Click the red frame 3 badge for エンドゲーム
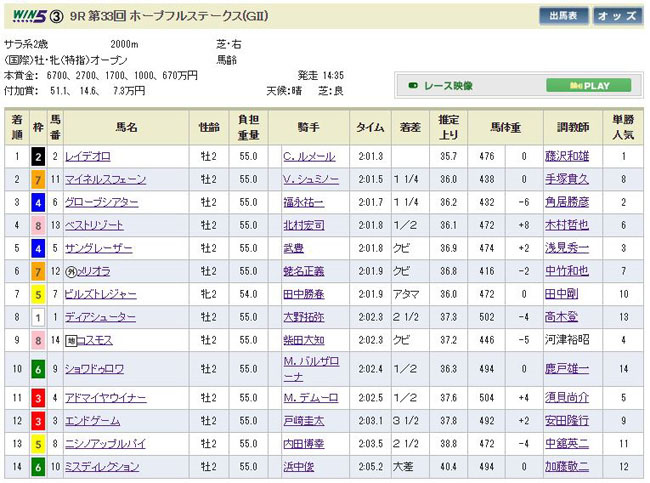Viewport: 650px width, 483px height. point(36,420)
